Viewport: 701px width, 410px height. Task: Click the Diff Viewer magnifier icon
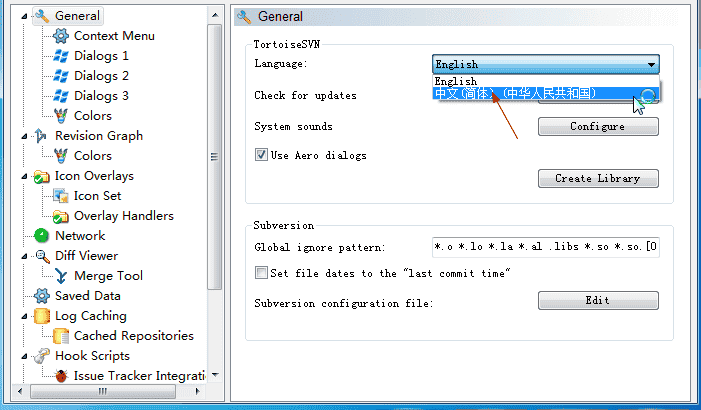(x=42, y=256)
